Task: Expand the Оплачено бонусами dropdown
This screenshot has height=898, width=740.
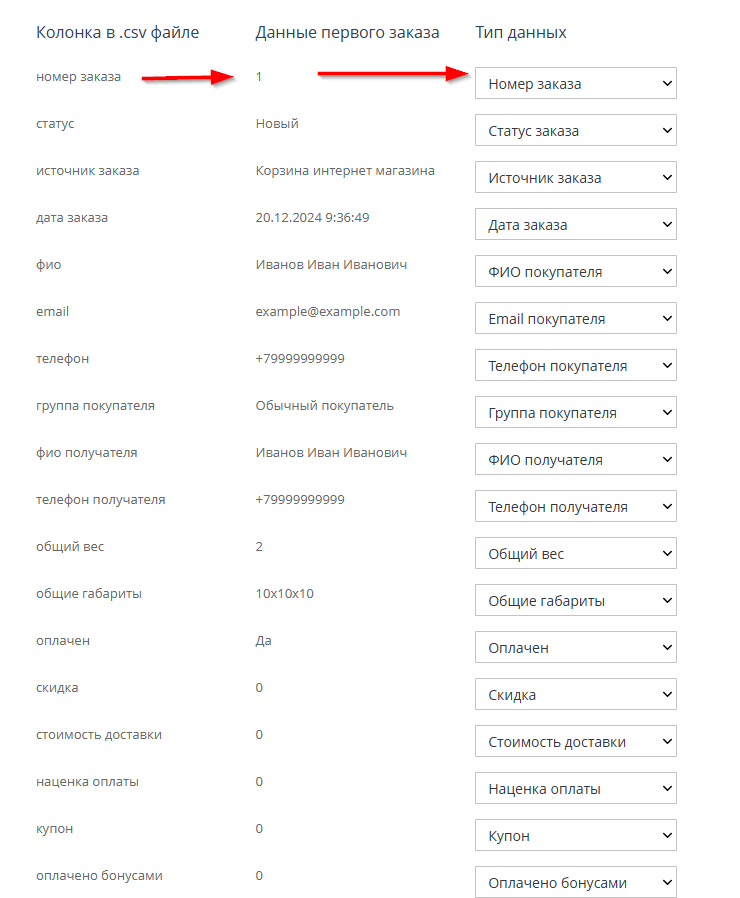Action: [575, 883]
